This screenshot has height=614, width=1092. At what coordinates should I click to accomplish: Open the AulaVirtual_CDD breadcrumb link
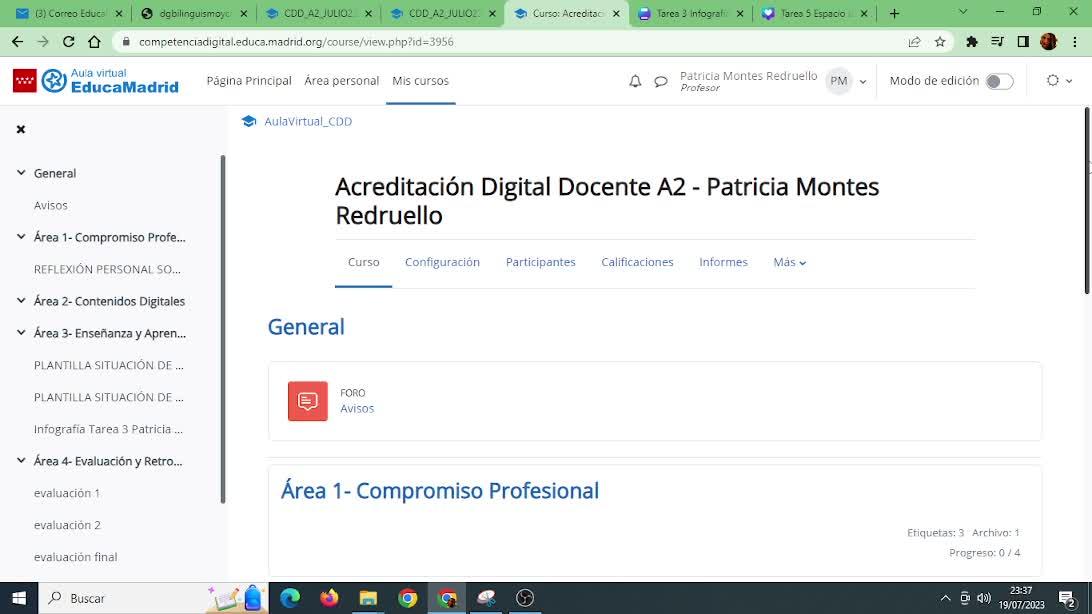(308, 121)
